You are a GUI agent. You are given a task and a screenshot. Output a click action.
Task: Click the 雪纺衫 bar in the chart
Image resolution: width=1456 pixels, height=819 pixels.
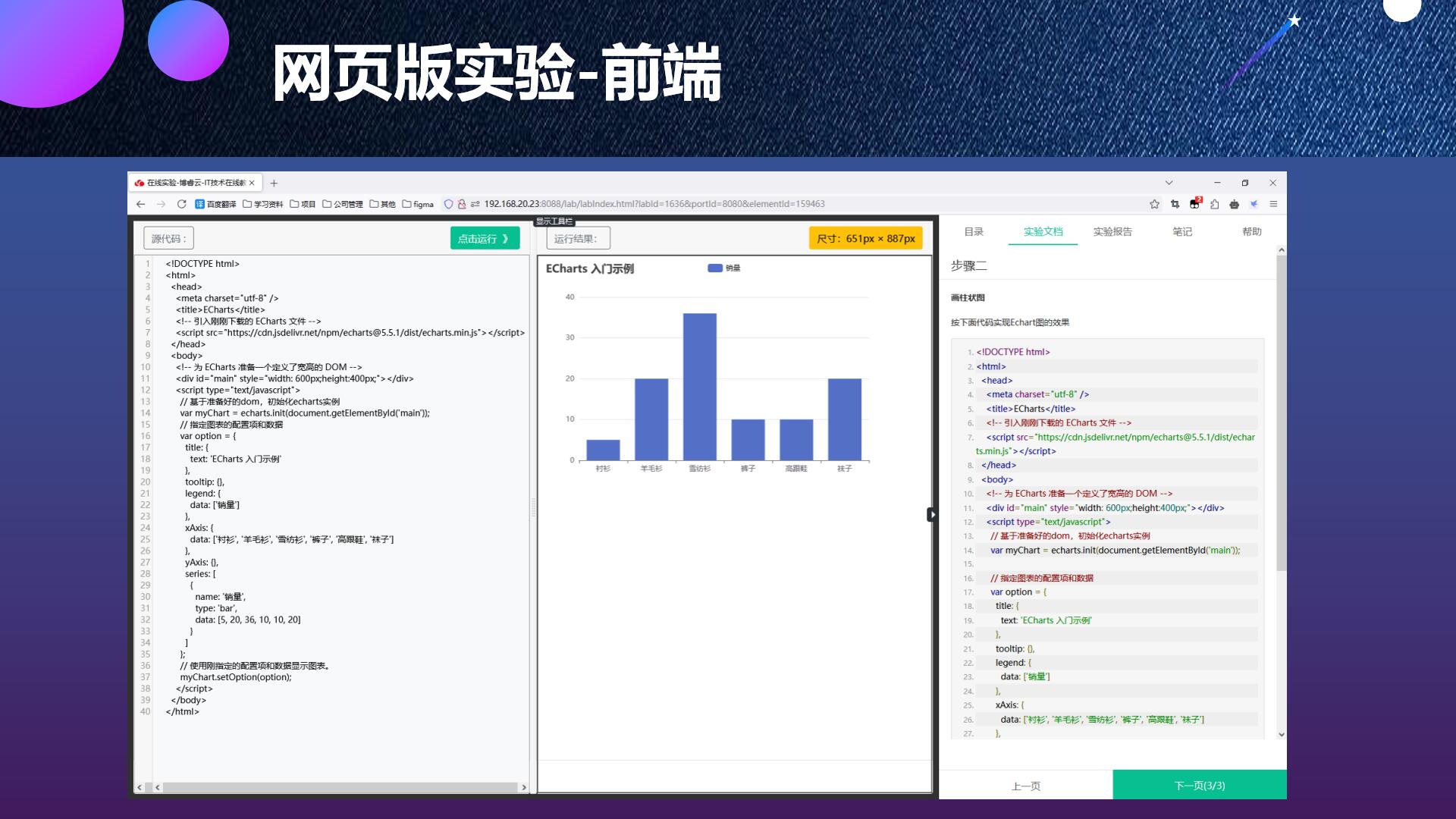pyautogui.click(x=699, y=387)
